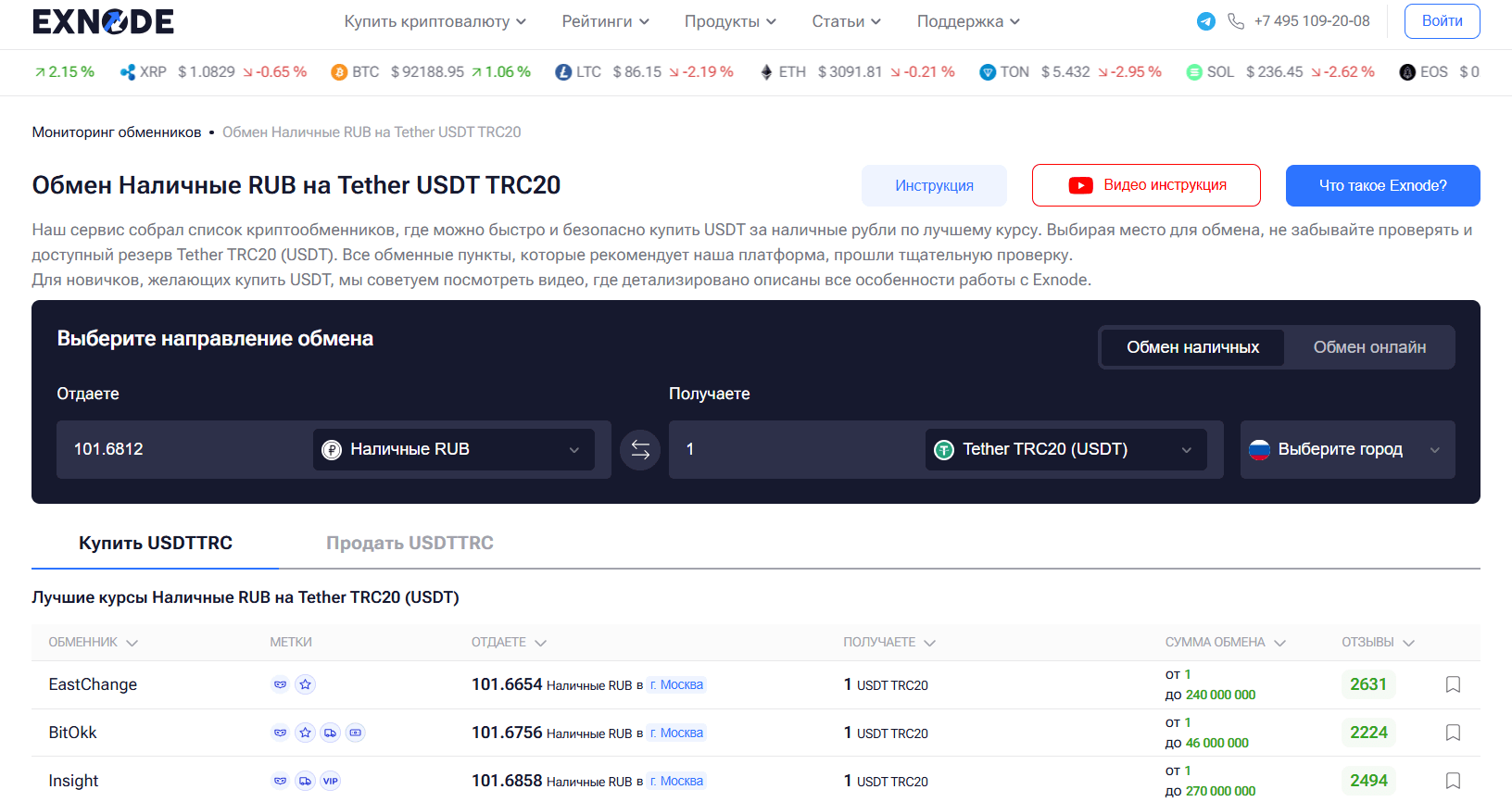
Task: Click the LTC coin icon in ticker
Action: pos(563,72)
